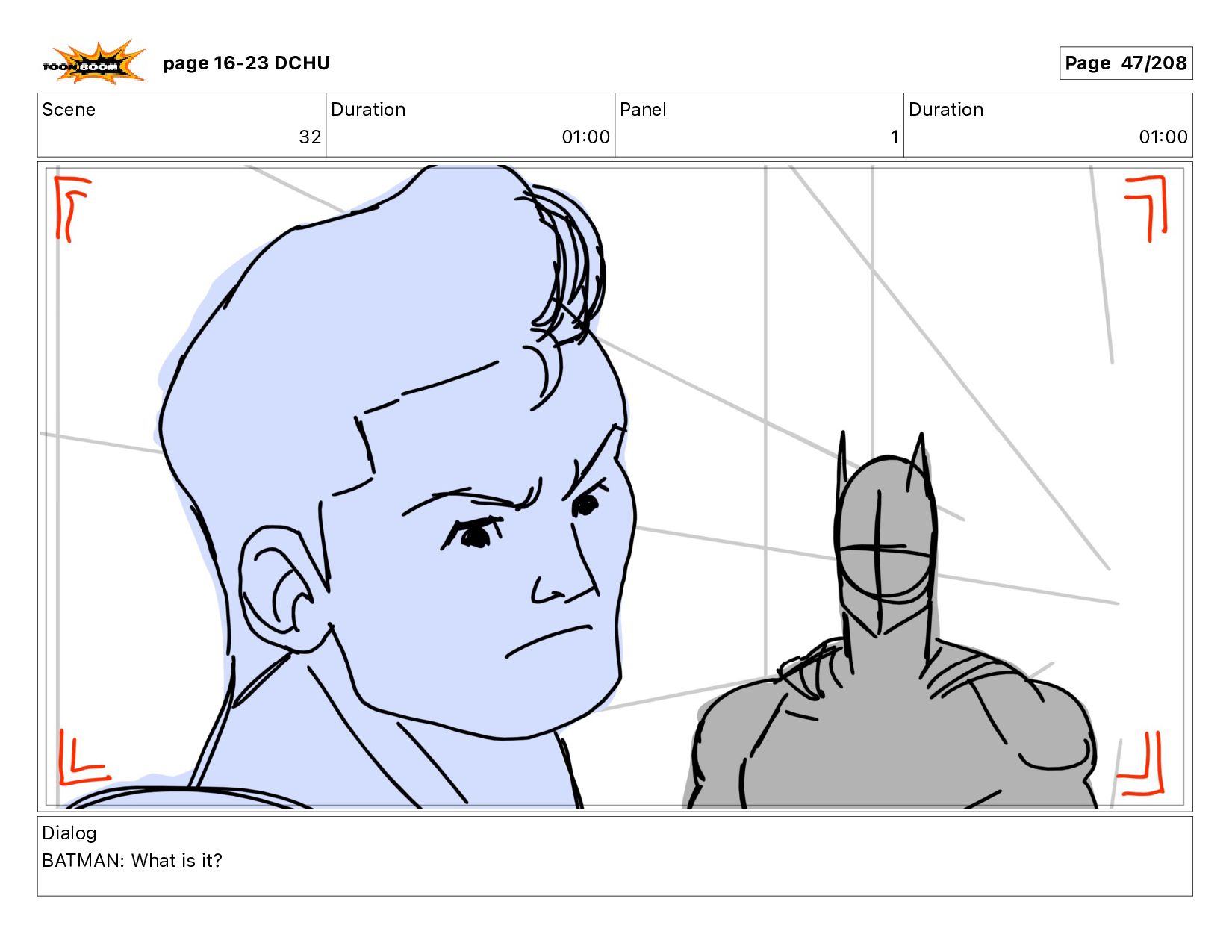1232x952 pixels.
Task: Select the scene duration value '01:00'
Action: coord(585,137)
